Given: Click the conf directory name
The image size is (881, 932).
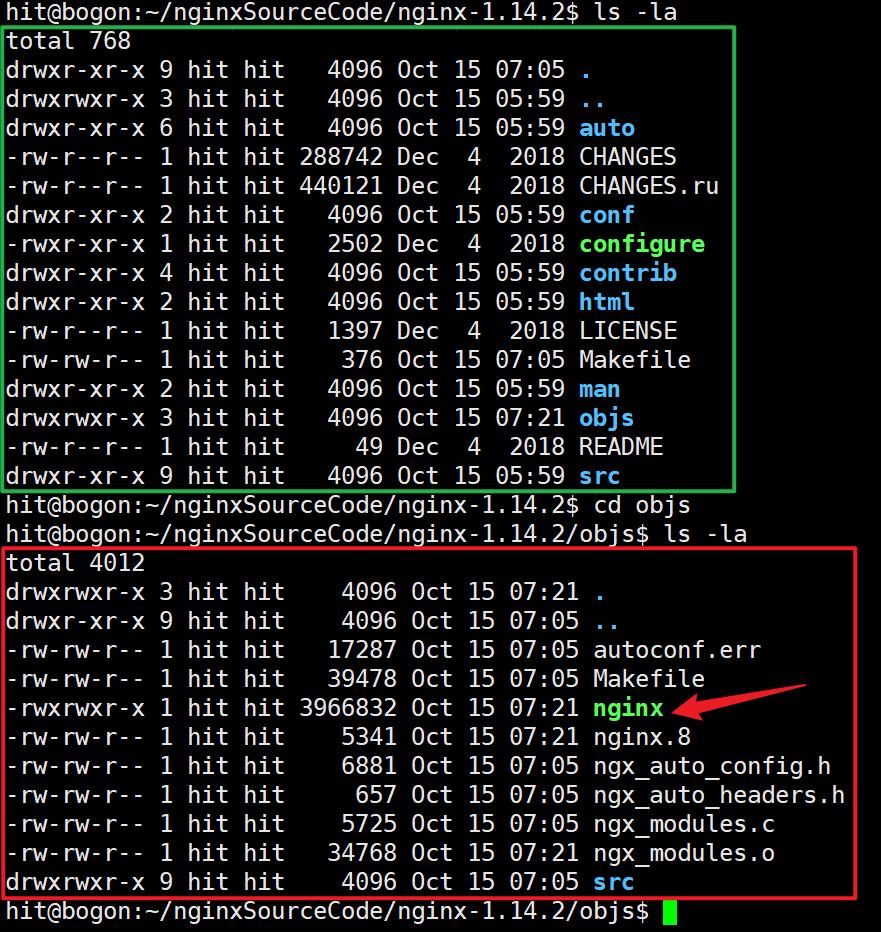Looking at the screenshot, I should [606, 214].
